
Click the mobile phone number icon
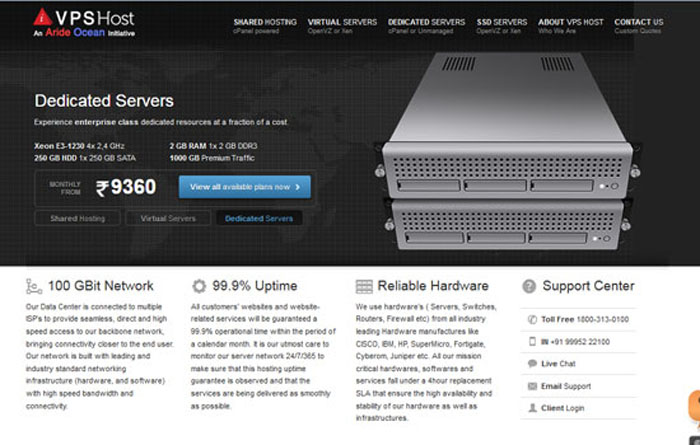click(x=532, y=341)
